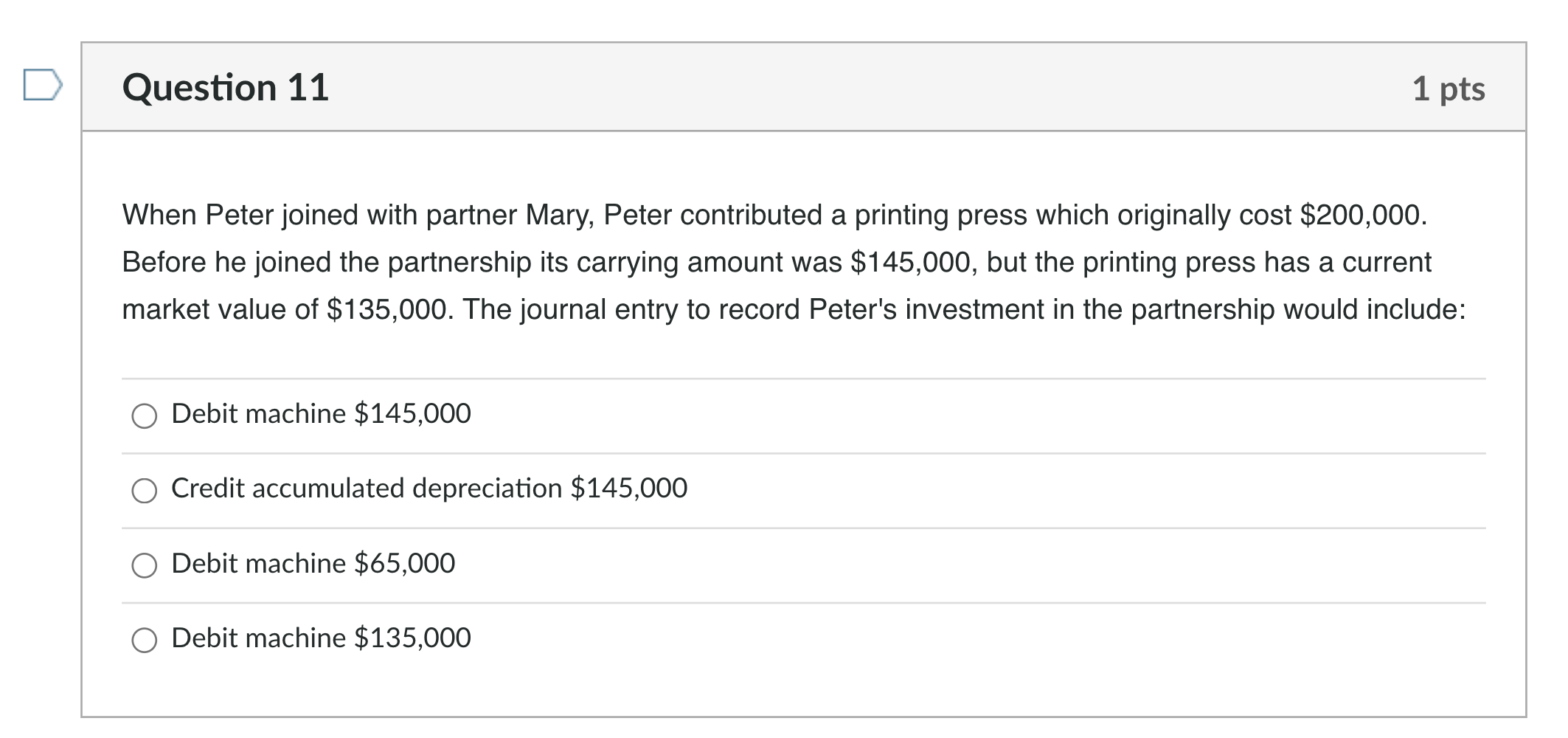1568x738 pixels.
Task: Mark the Debit machine $135,000 radio button
Action: [144, 641]
